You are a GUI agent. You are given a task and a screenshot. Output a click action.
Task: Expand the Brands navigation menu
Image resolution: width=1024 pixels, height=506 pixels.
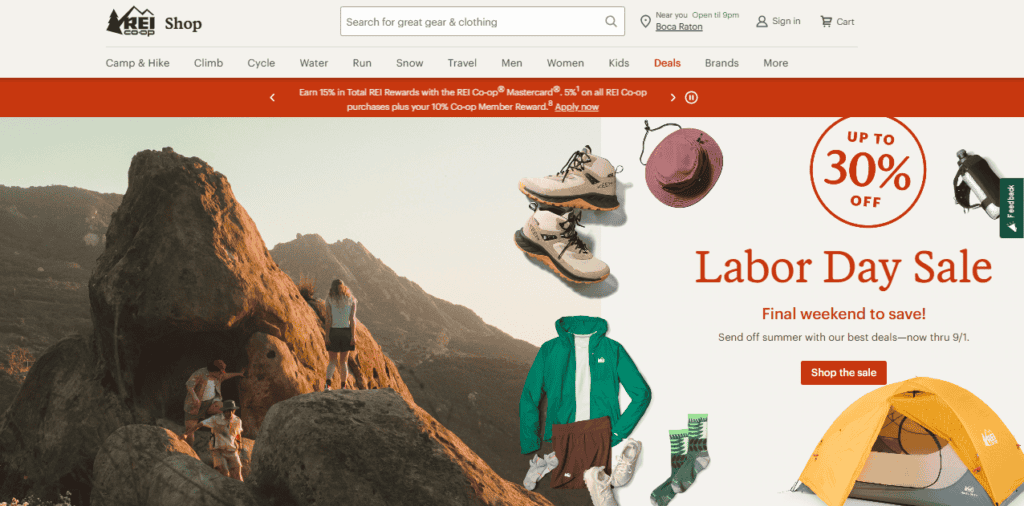click(722, 63)
